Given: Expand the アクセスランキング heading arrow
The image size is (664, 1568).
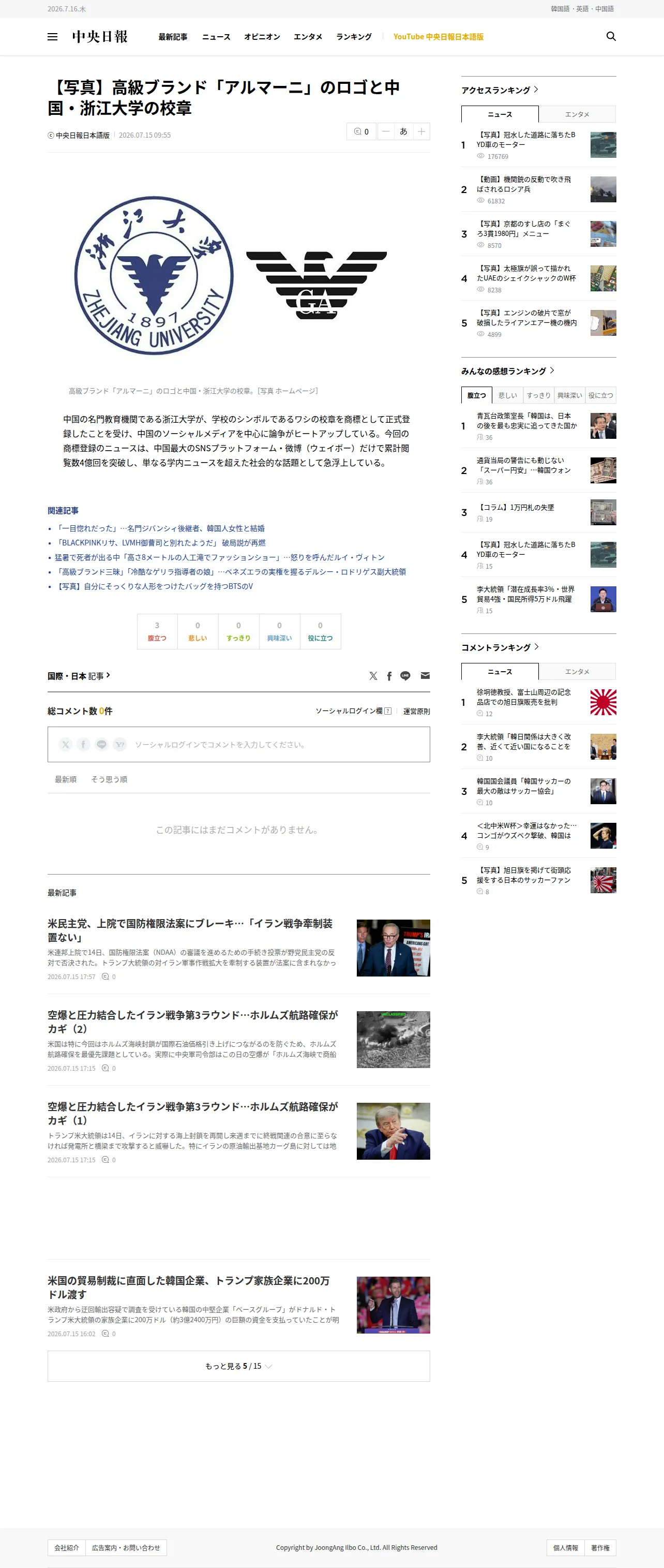Looking at the screenshot, I should tap(536, 90).
